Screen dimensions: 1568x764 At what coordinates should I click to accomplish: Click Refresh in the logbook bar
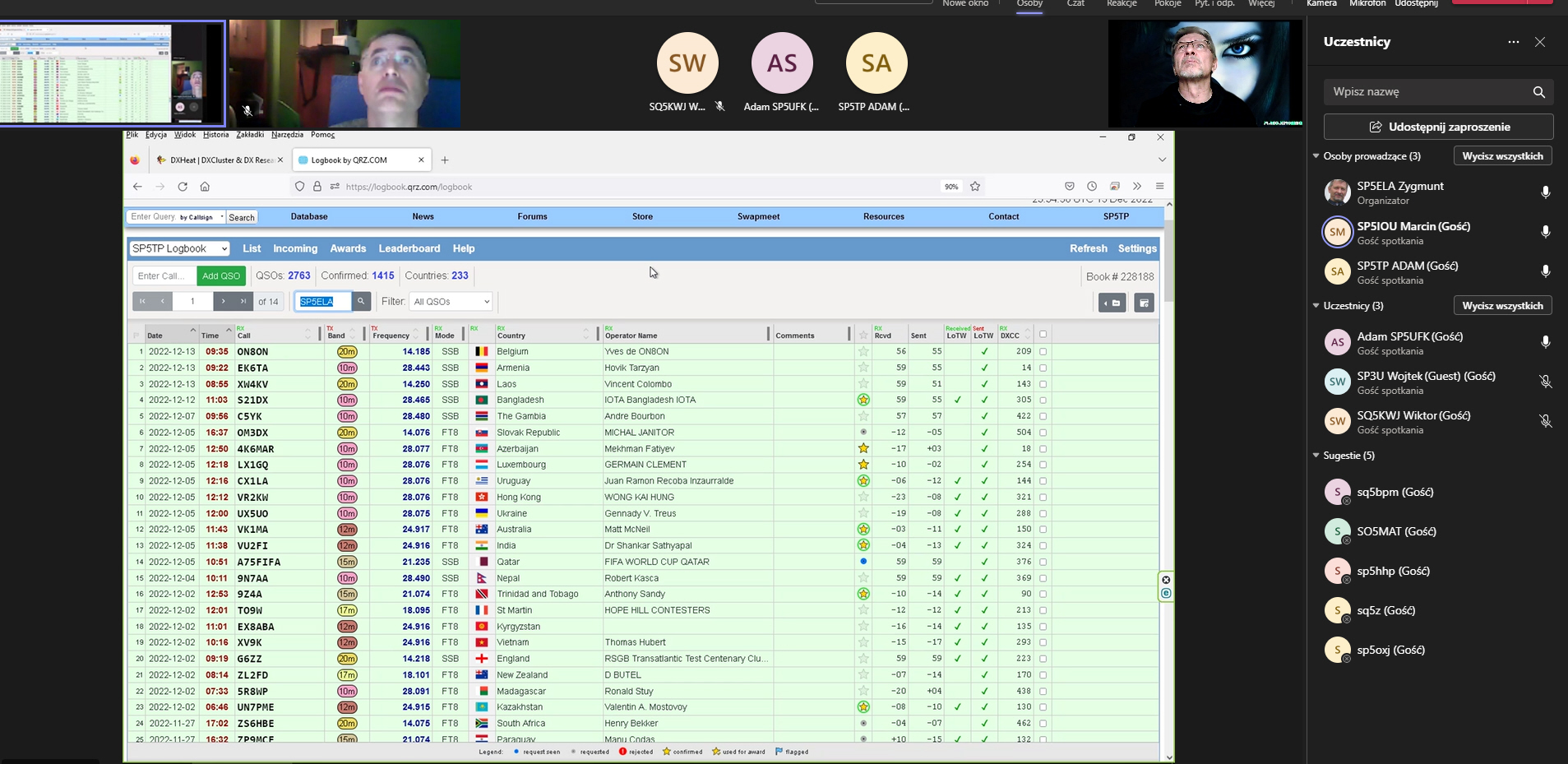click(1089, 248)
